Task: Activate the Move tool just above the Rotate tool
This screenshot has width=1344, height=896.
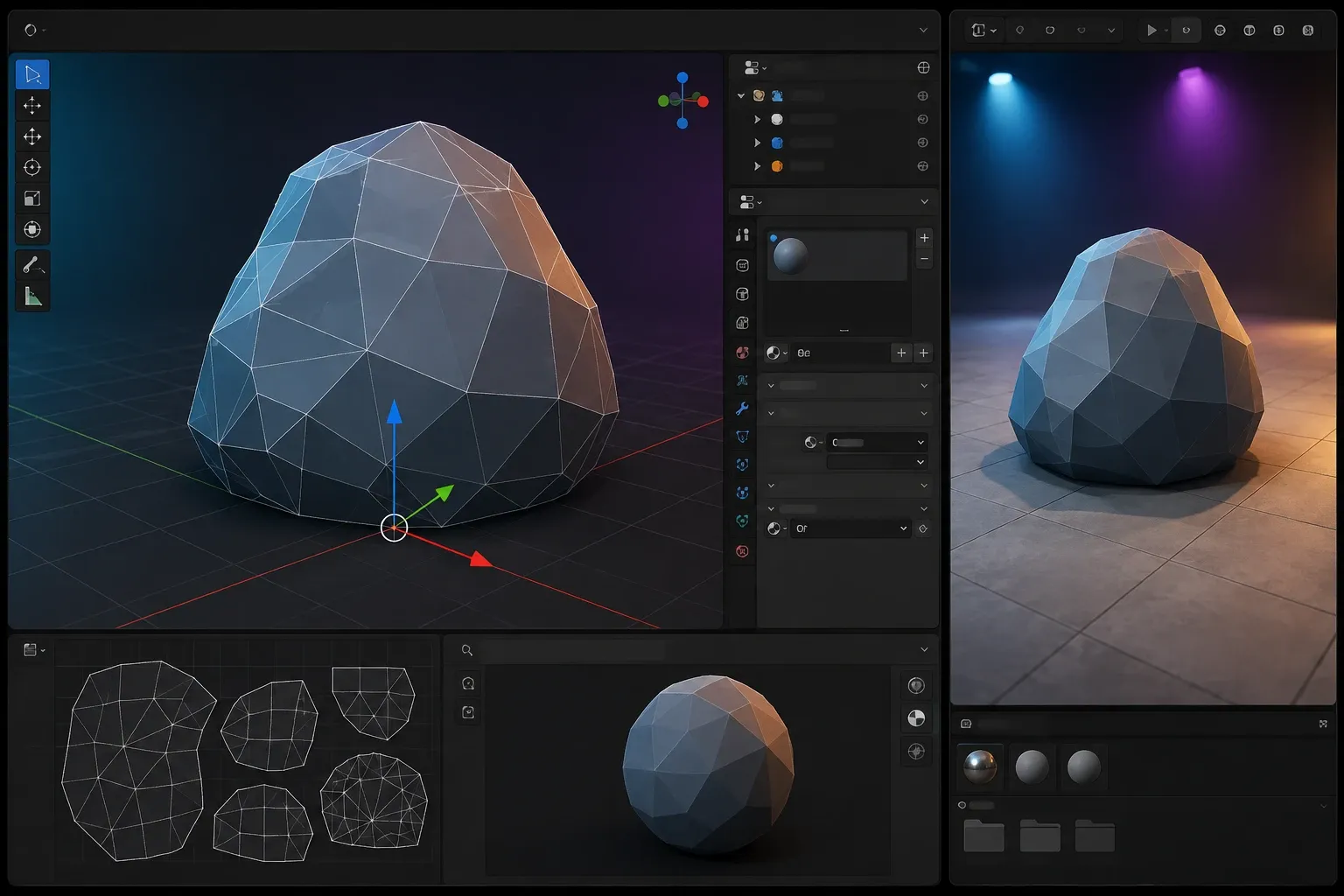Action: click(x=32, y=136)
